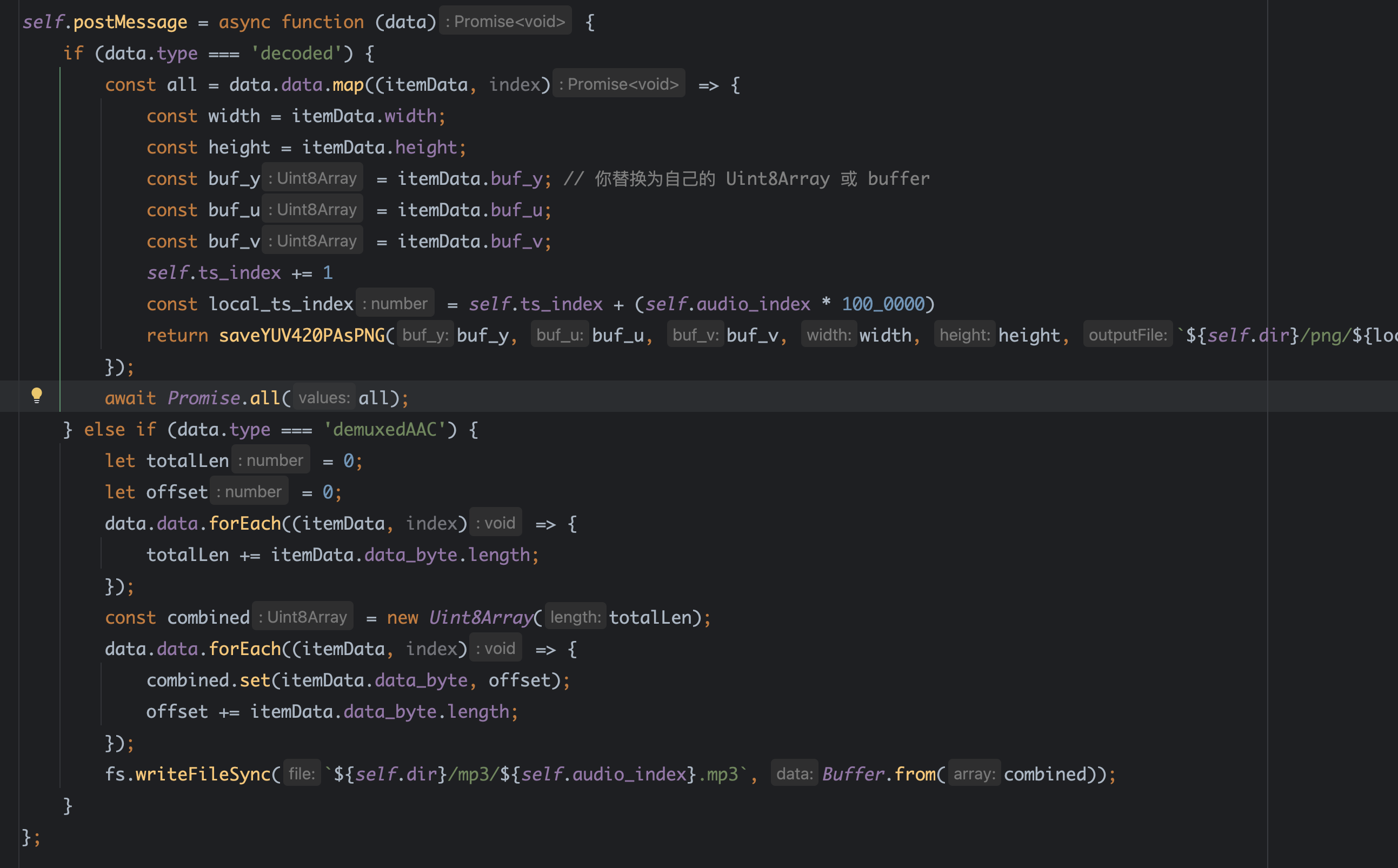Click the number hint beside the offset declaration
Image resolution: width=1398 pixels, height=868 pixels.
[x=249, y=492]
